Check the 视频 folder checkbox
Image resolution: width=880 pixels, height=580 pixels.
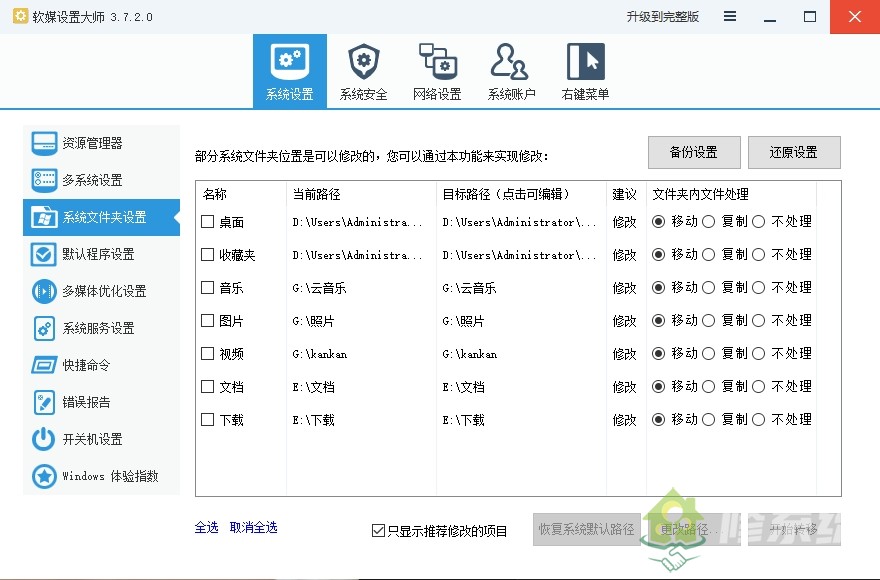tap(208, 354)
